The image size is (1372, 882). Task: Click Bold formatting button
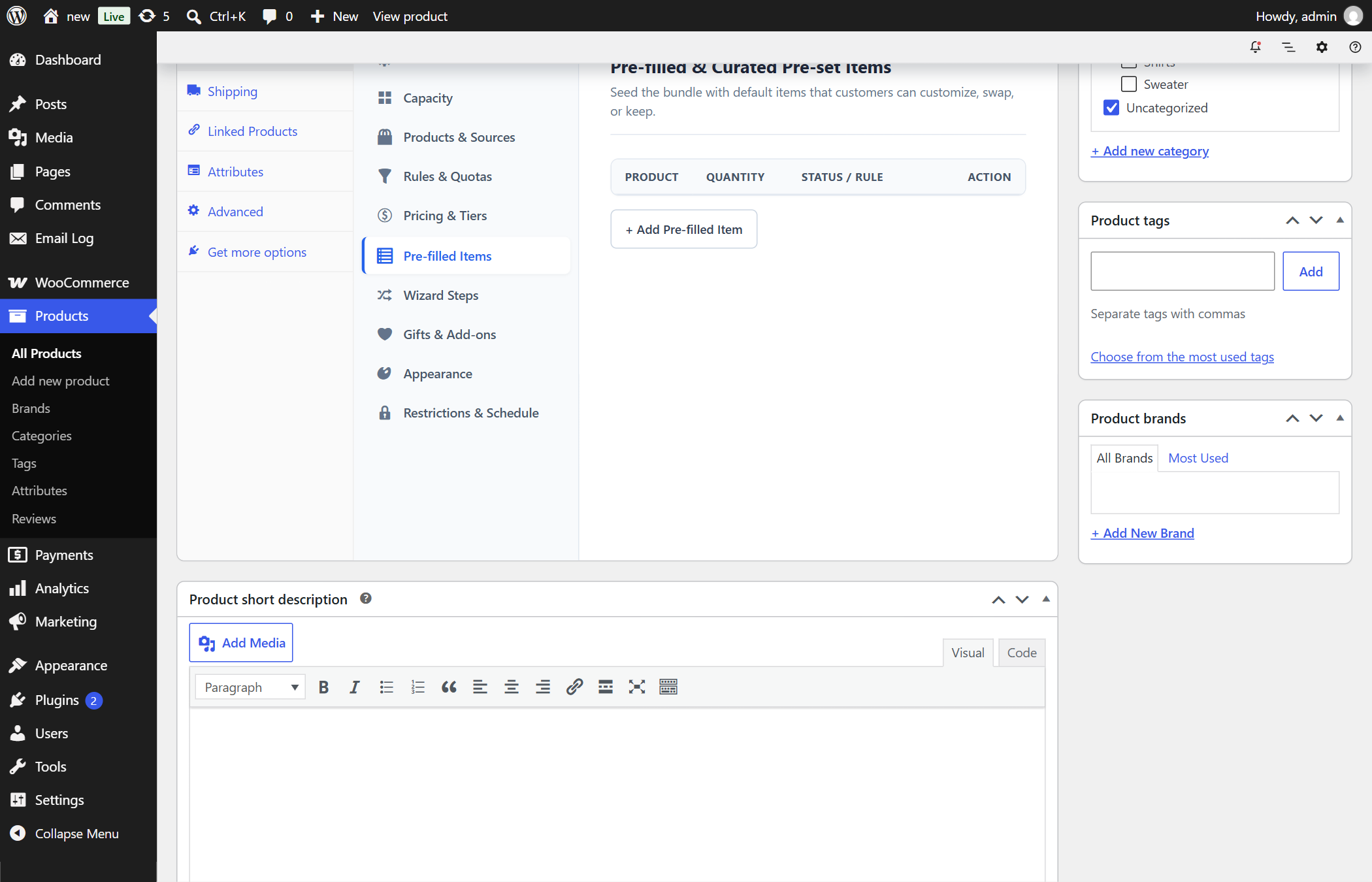(x=323, y=687)
